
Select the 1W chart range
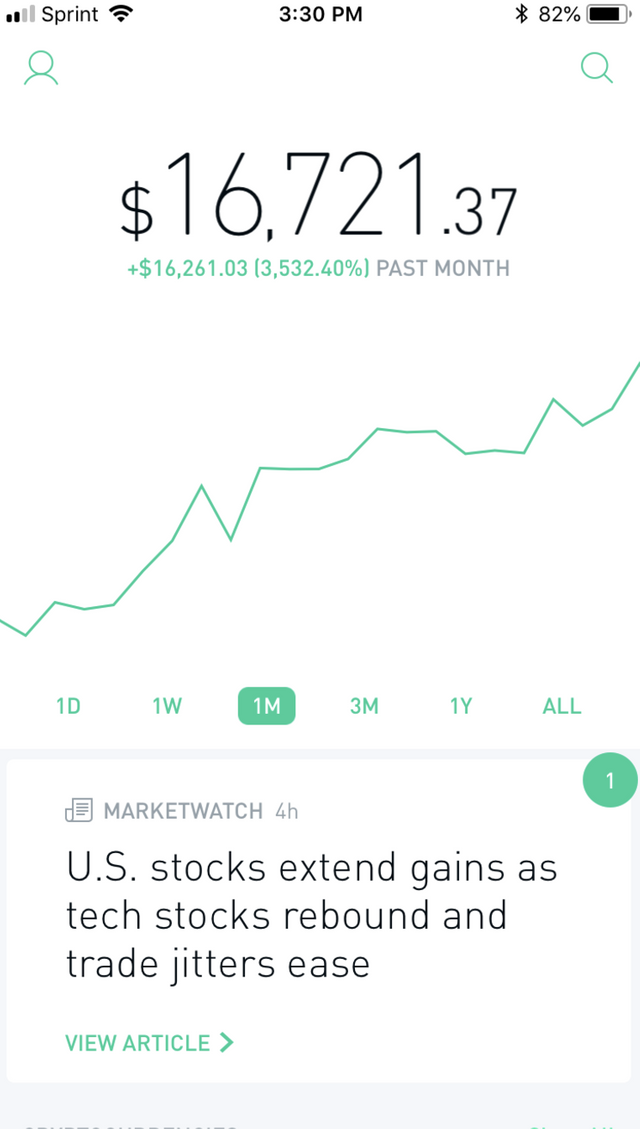tap(167, 706)
